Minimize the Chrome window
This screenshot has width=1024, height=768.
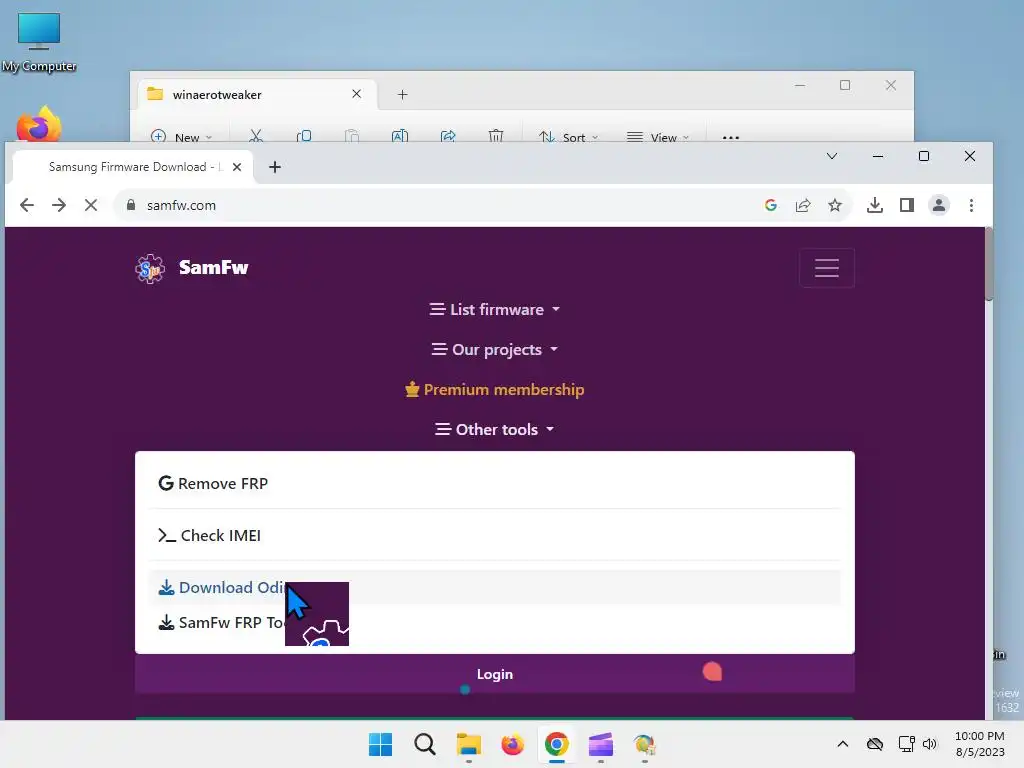[x=878, y=156]
